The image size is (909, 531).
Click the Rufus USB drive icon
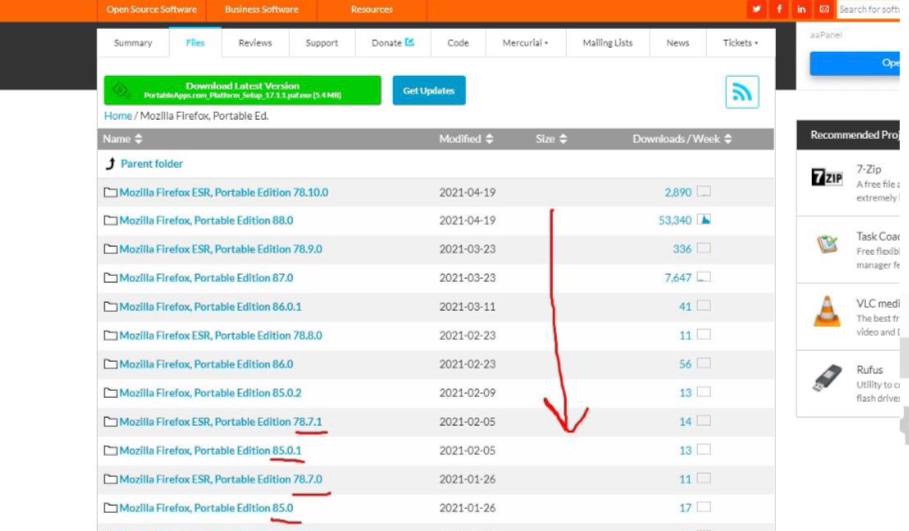826,378
